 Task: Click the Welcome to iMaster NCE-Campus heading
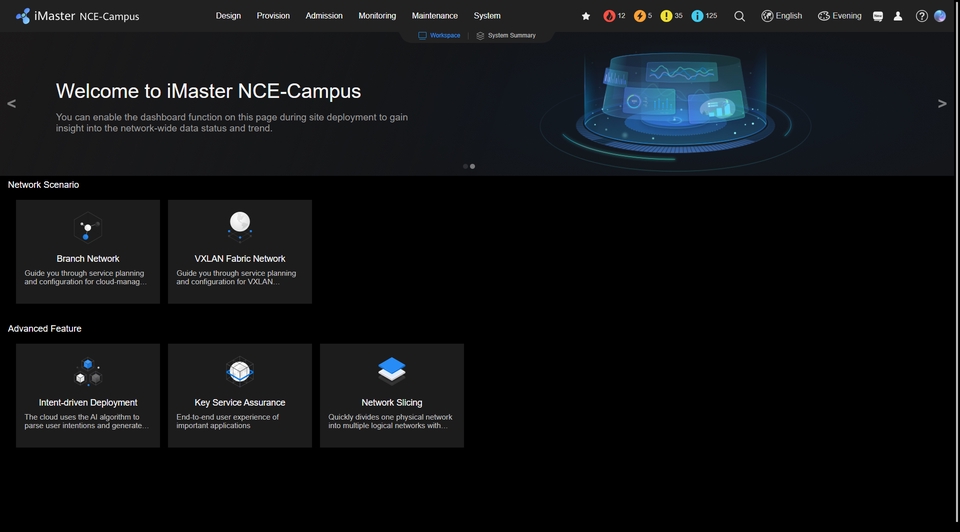[208, 91]
